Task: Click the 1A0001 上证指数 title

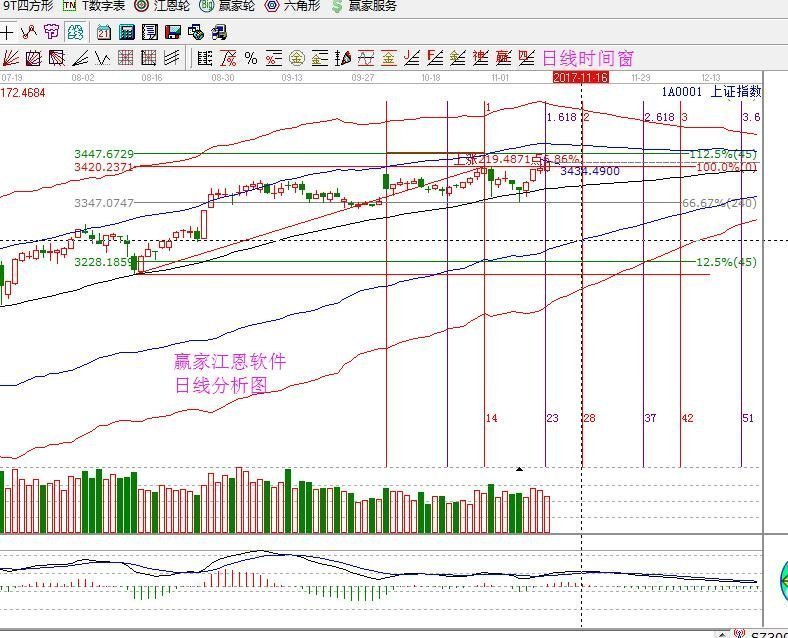Action: pyautogui.click(x=711, y=92)
